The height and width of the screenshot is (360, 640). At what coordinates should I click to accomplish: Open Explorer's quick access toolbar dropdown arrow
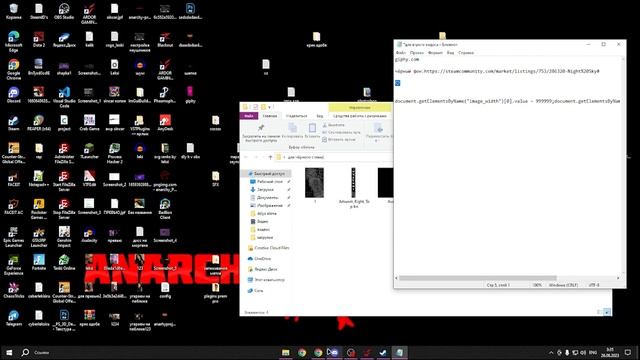point(270,107)
